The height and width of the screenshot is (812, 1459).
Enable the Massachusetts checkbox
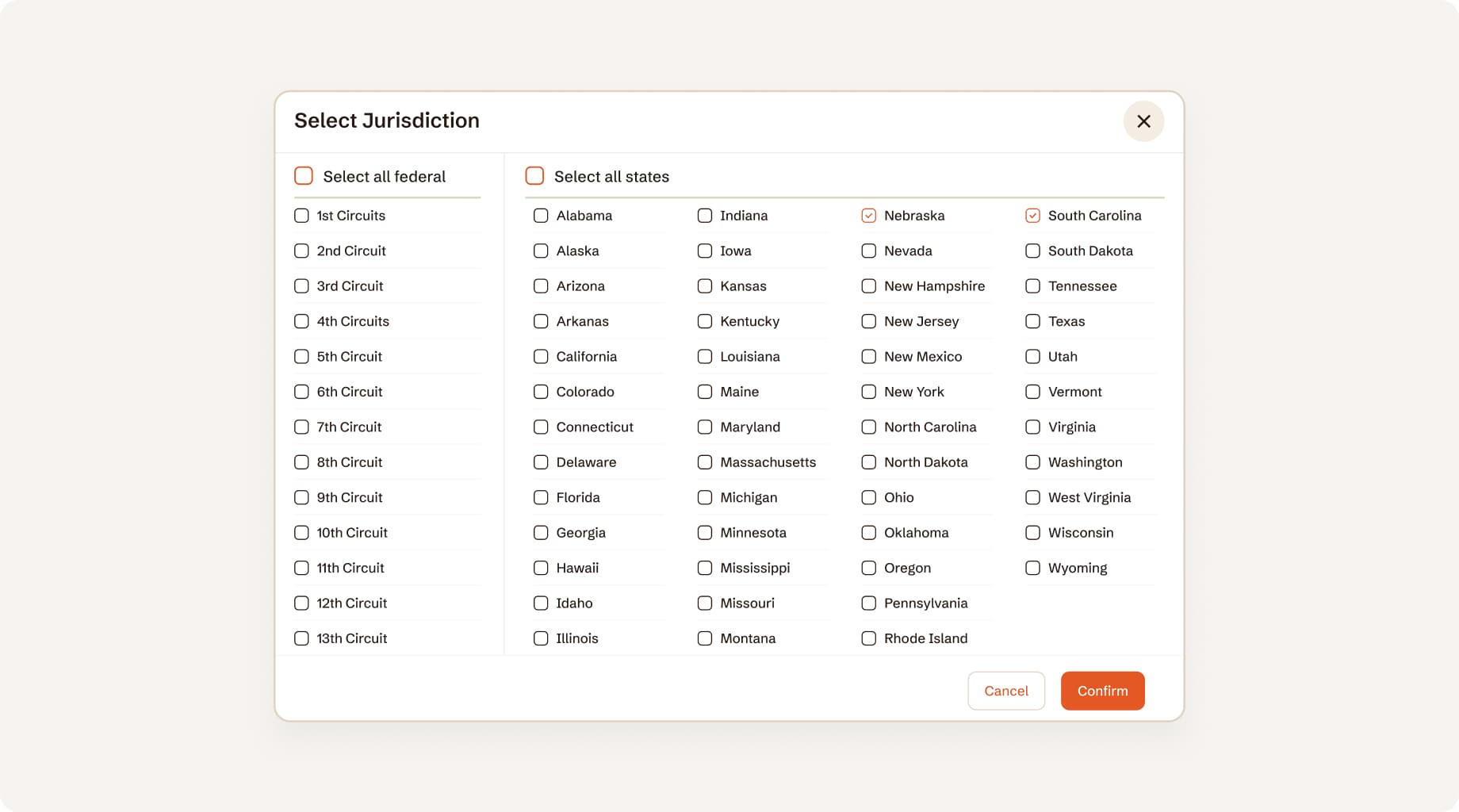coord(705,462)
